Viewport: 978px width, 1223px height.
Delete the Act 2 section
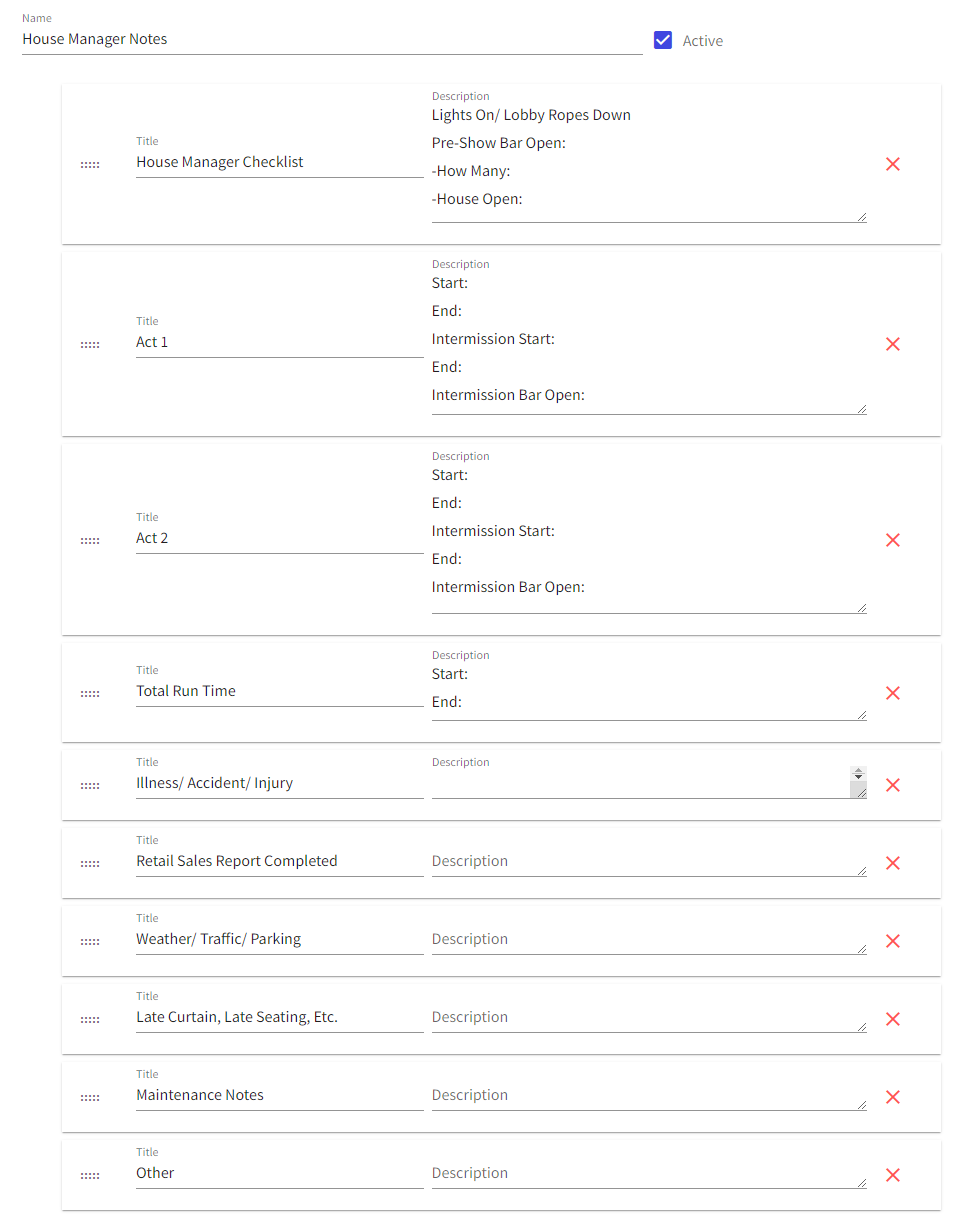tap(893, 540)
